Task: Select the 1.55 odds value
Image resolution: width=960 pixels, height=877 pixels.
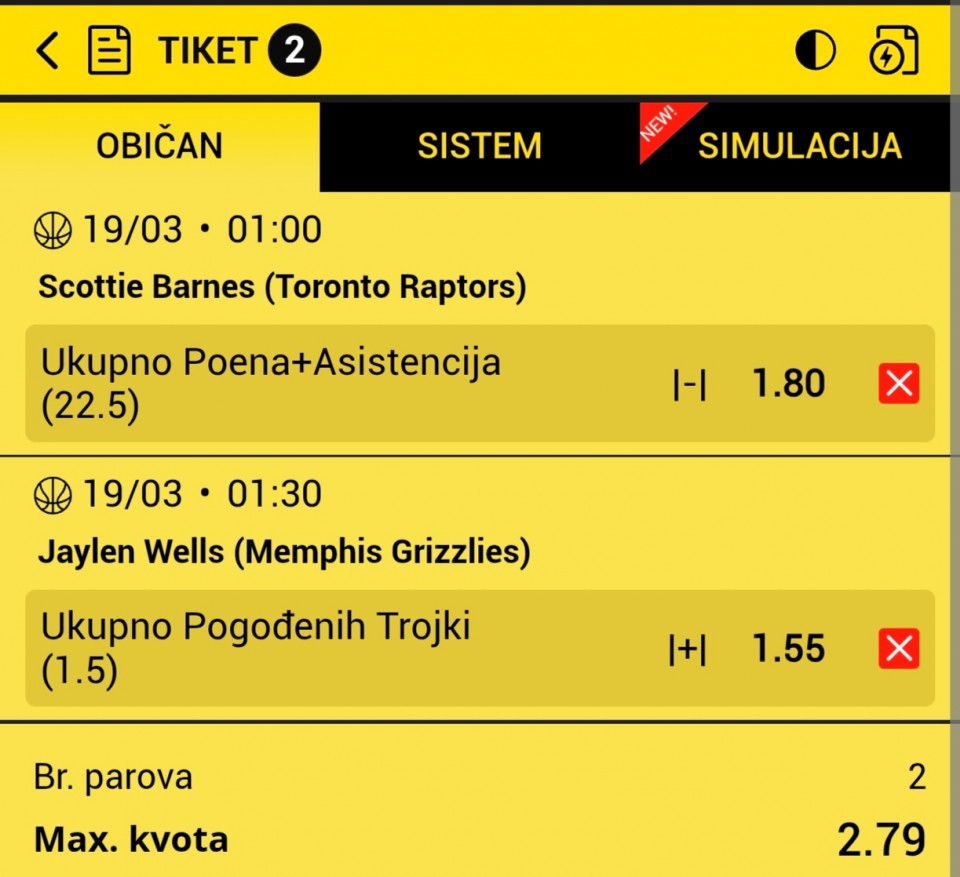Action: 788,649
